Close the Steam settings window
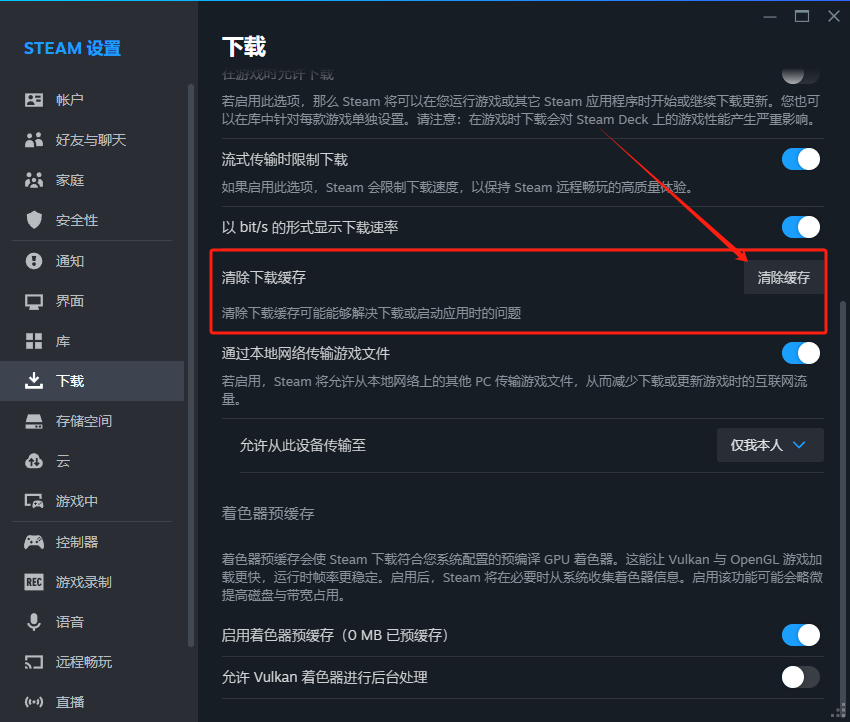The height and width of the screenshot is (722, 850). (x=834, y=16)
